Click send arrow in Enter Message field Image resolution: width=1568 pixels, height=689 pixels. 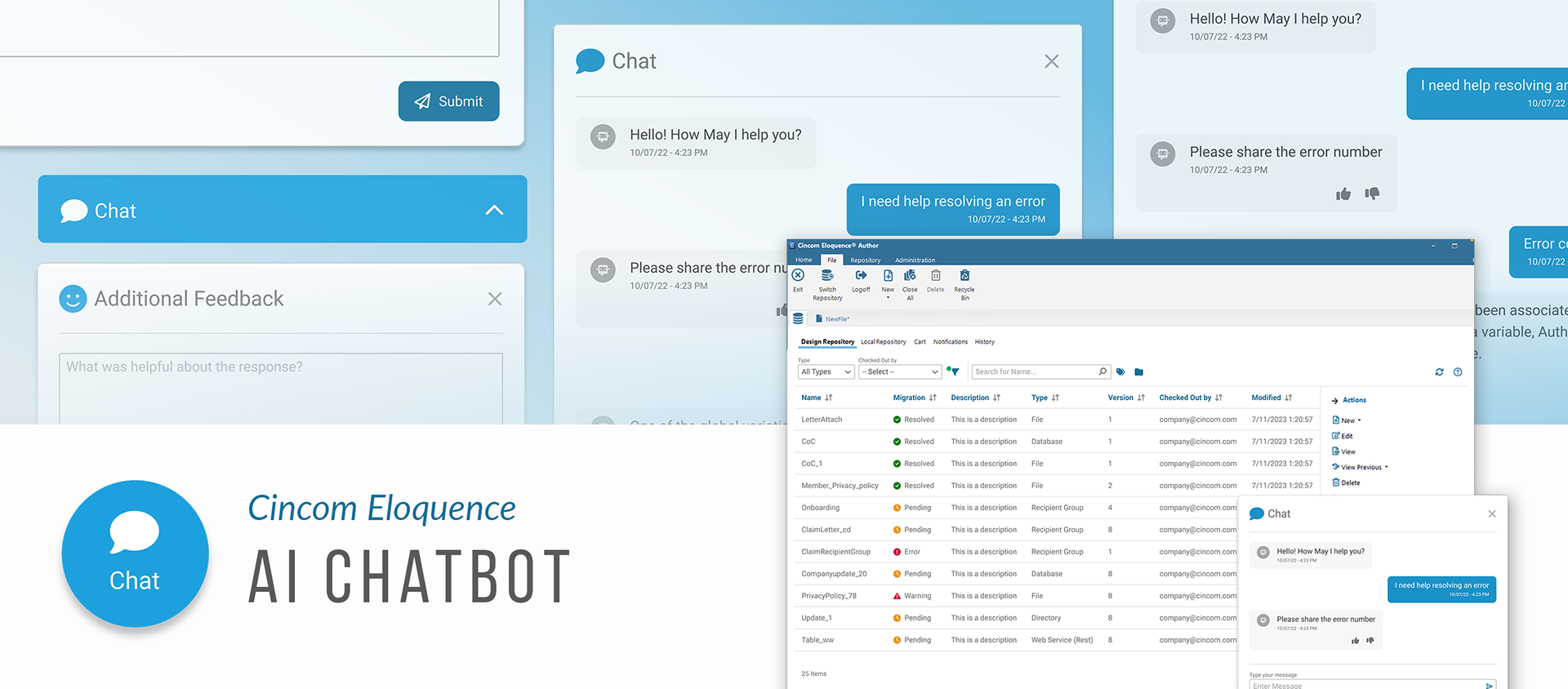[1489, 686]
